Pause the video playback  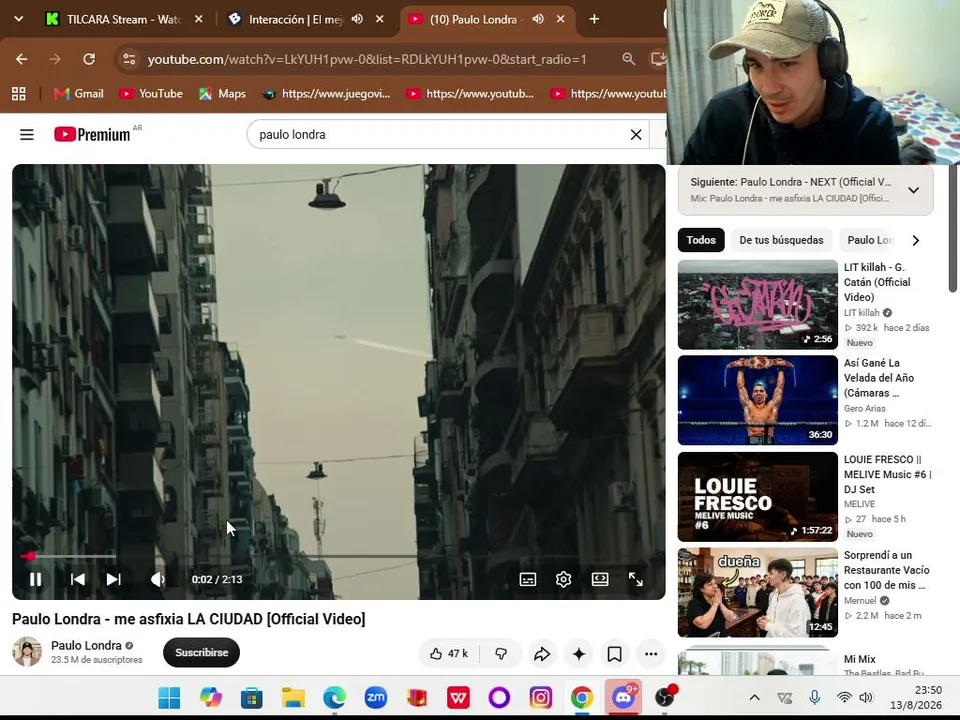(36, 579)
